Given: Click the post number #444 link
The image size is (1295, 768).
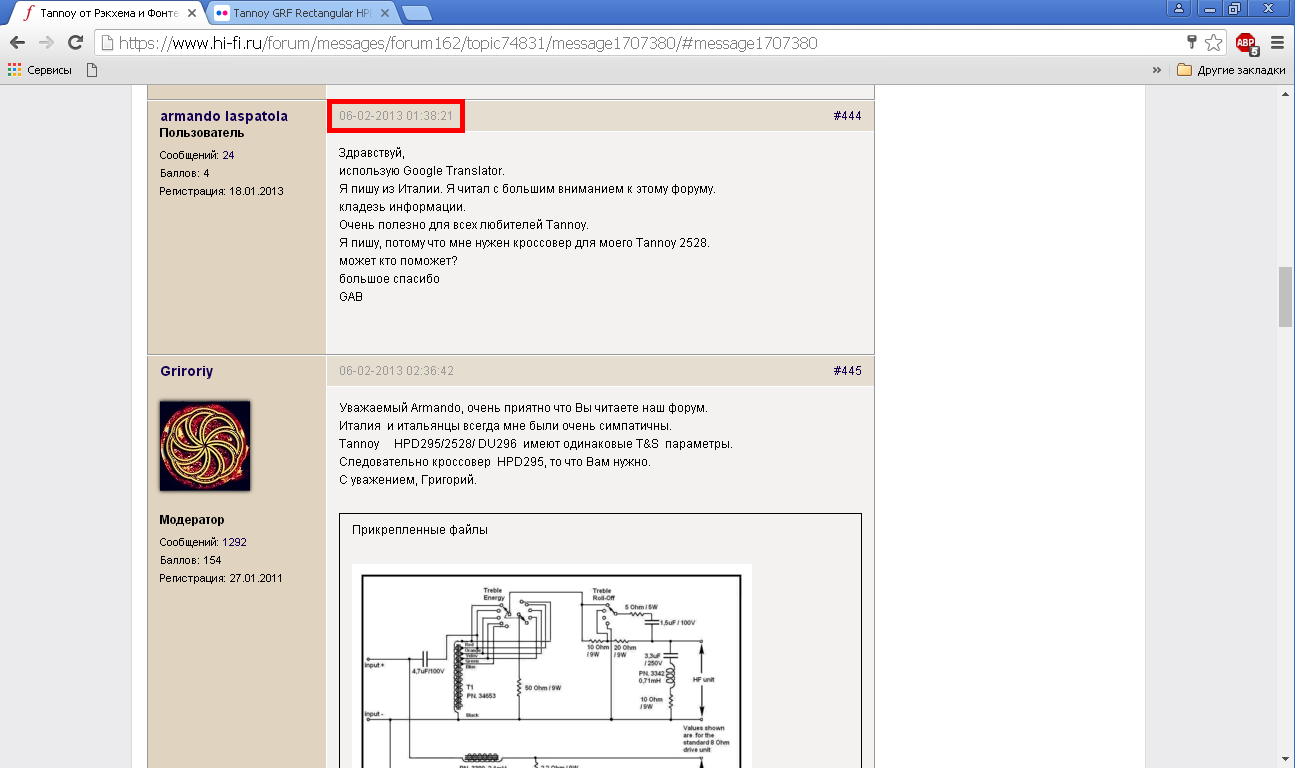Looking at the screenshot, I should (847, 116).
